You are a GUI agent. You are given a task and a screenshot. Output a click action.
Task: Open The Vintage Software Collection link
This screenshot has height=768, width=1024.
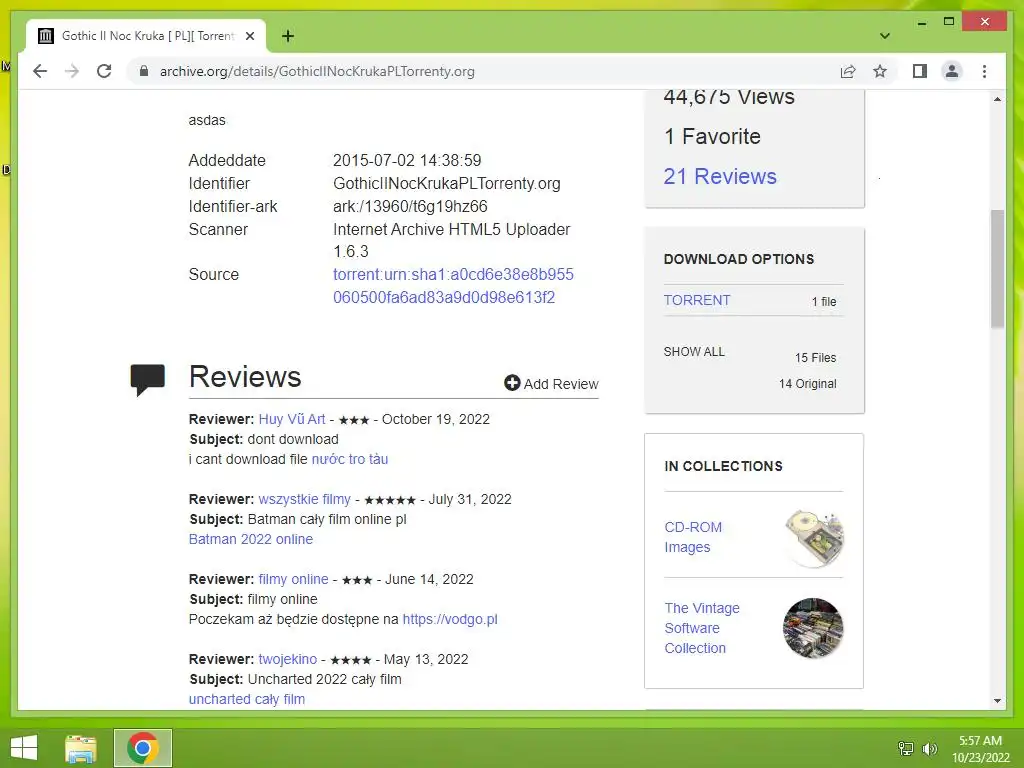point(702,628)
